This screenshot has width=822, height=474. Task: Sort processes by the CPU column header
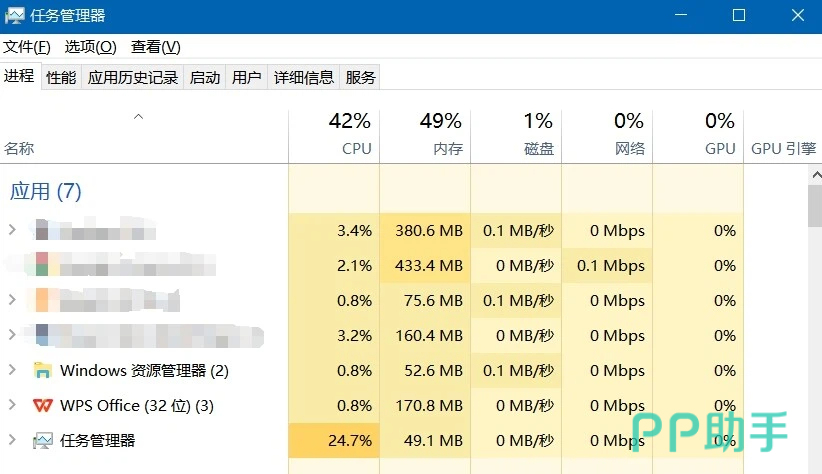(334, 135)
